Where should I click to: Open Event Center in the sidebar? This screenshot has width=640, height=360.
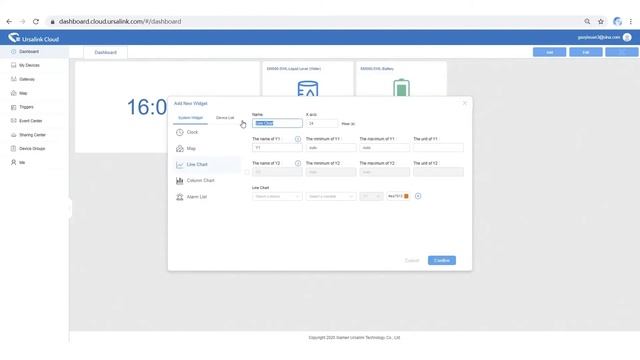pos(30,121)
